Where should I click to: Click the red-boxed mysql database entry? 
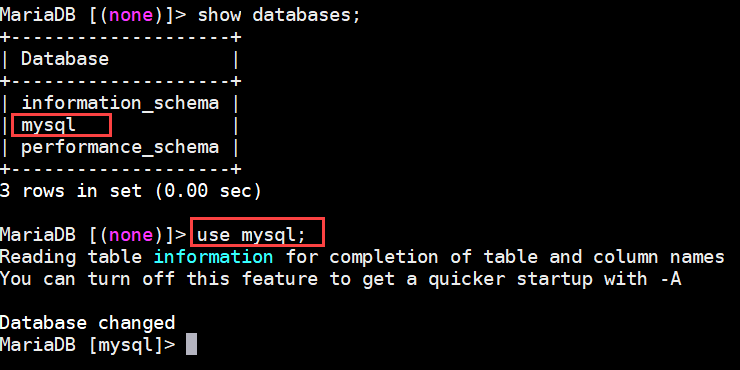coord(61,126)
